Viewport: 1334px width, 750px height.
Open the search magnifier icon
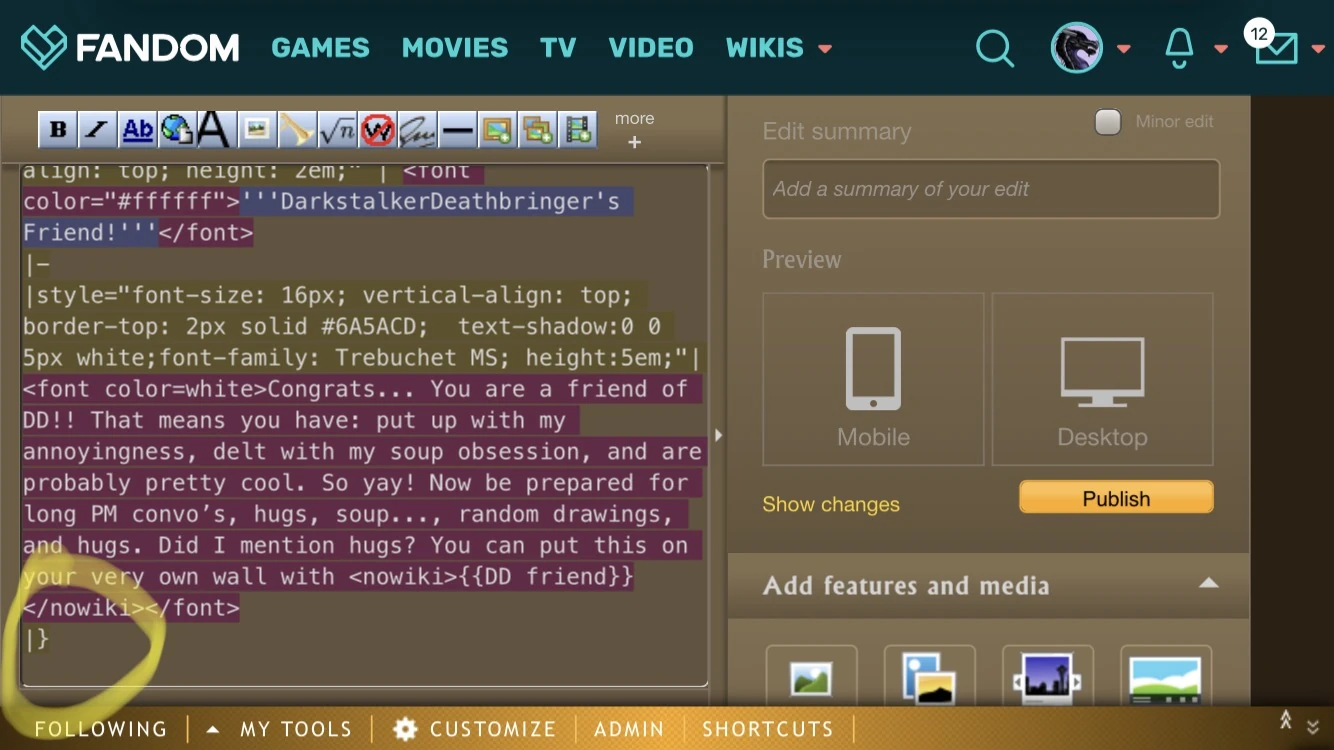[x=994, y=47]
